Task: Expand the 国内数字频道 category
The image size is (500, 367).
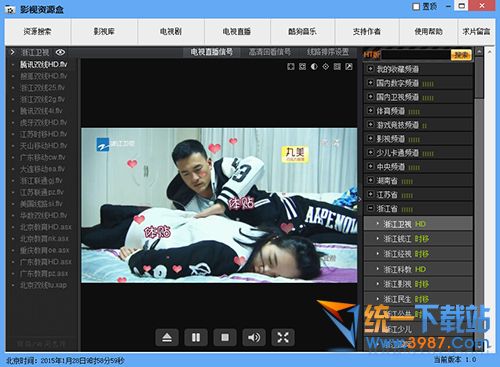Action: coord(370,83)
